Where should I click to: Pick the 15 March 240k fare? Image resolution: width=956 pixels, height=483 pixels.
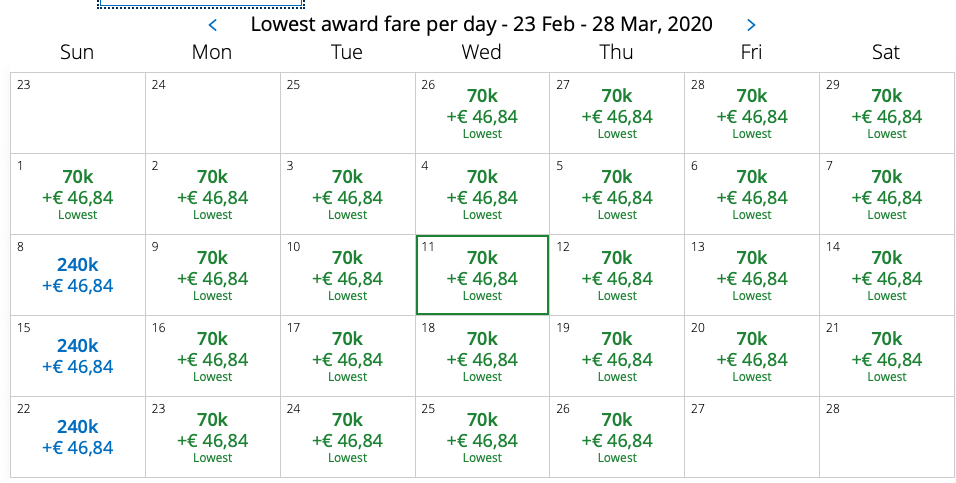[77, 356]
